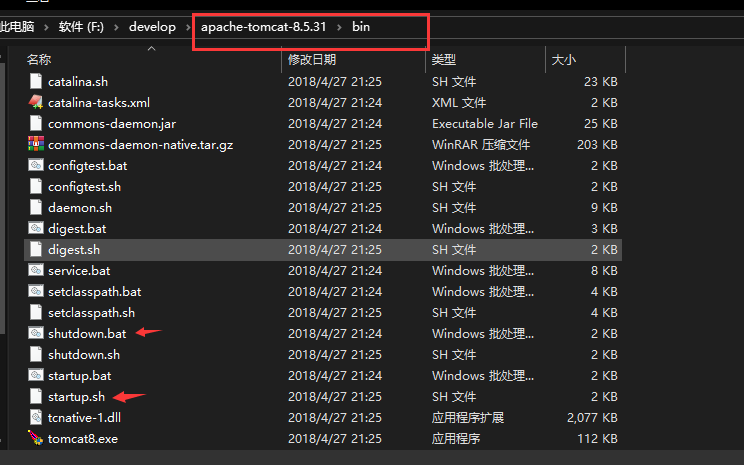Select the file name tcnative-1.dll
Viewport: 744px width, 465px height.
tap(84, 418)
